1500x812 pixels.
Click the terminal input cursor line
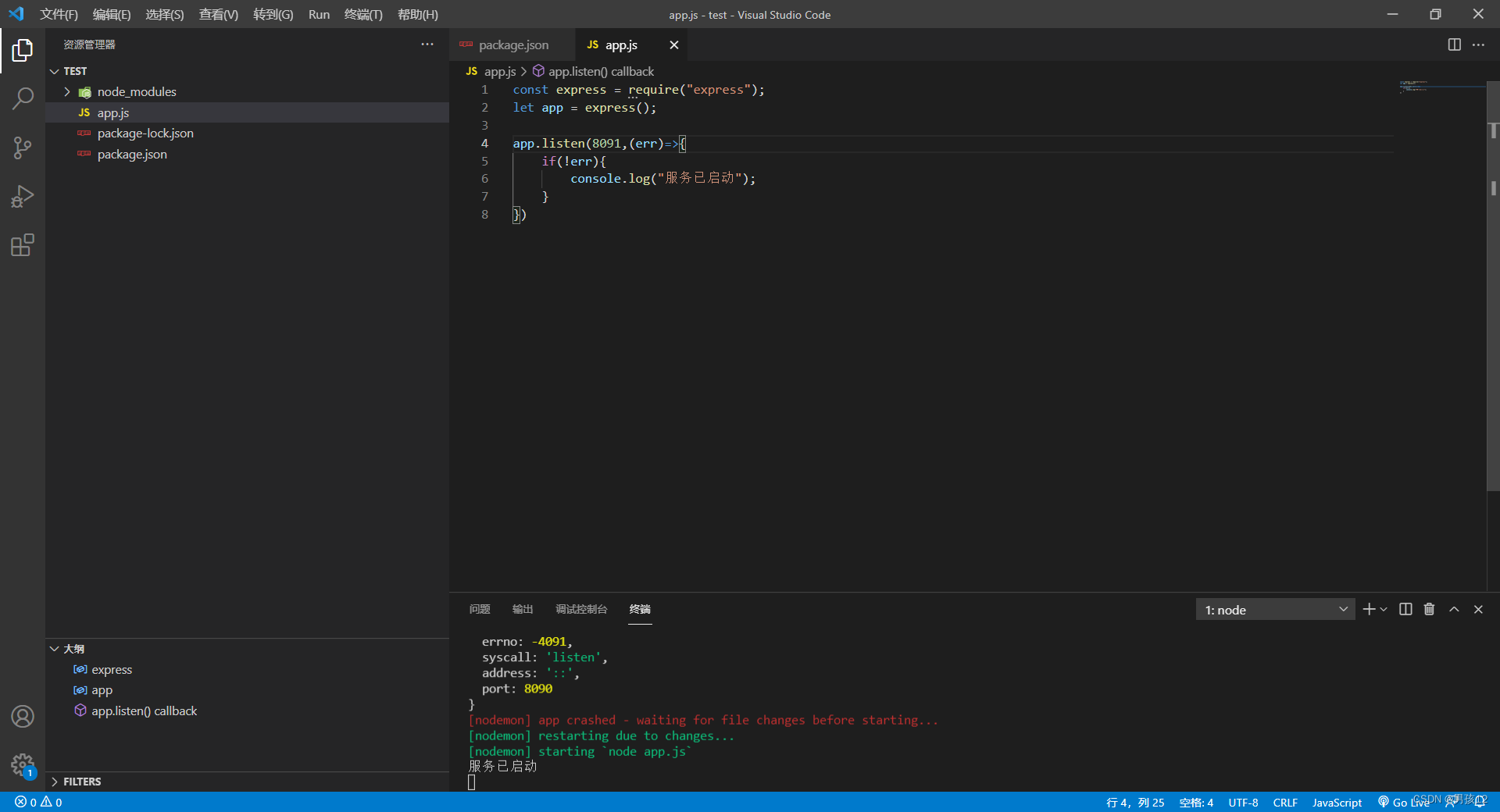pos(471,782)
